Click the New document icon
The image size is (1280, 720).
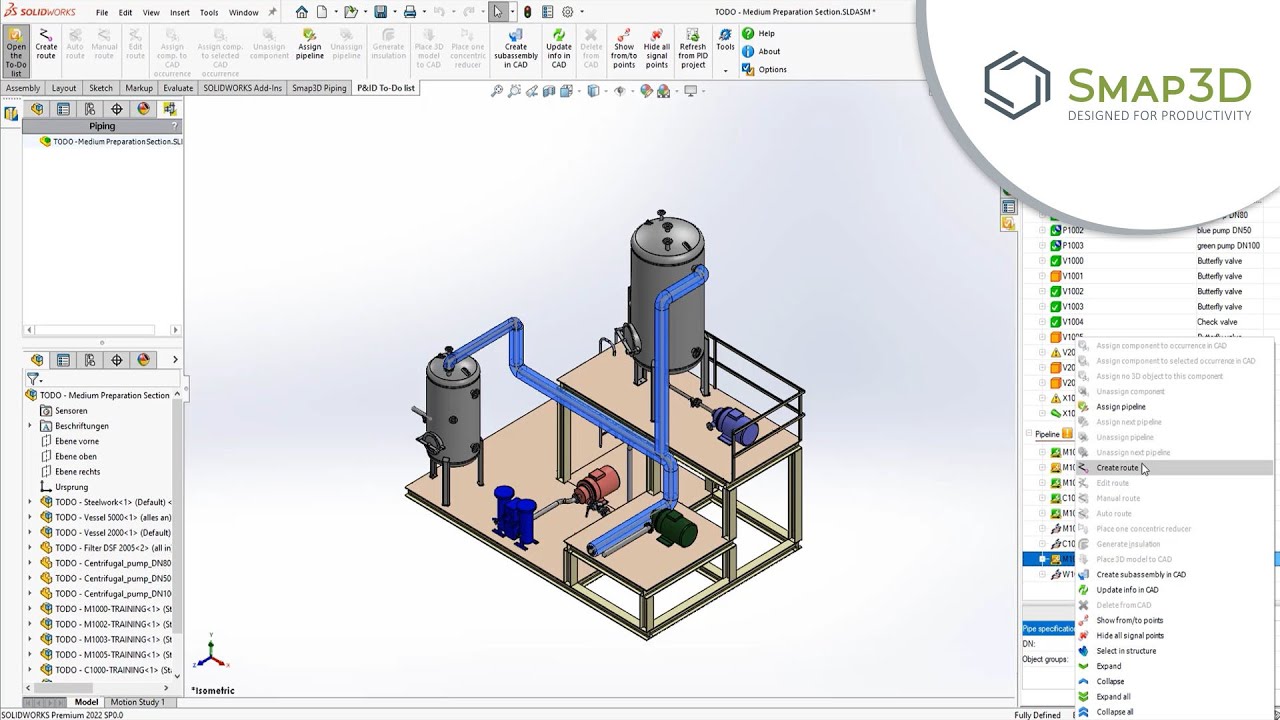pos(324,12)
